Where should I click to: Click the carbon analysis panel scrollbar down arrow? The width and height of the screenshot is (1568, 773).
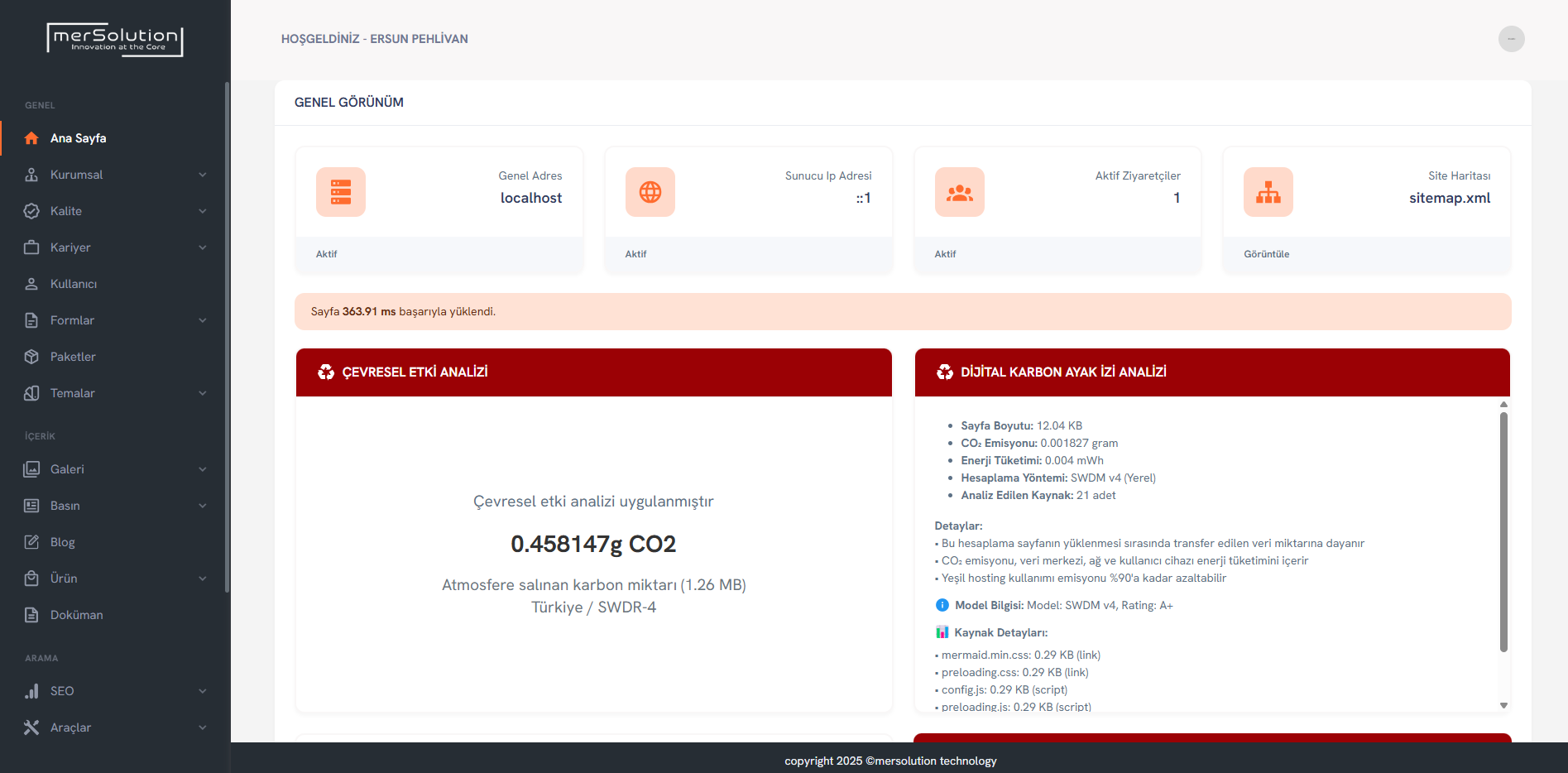1503,705
